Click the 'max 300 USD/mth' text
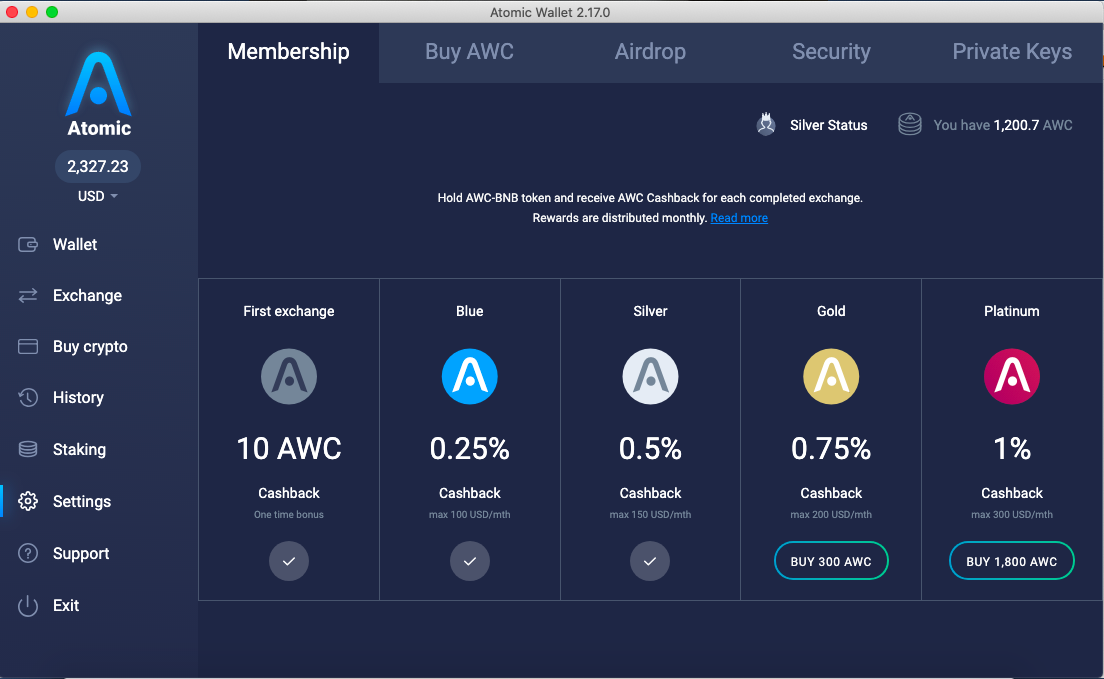 [1012, 515]
